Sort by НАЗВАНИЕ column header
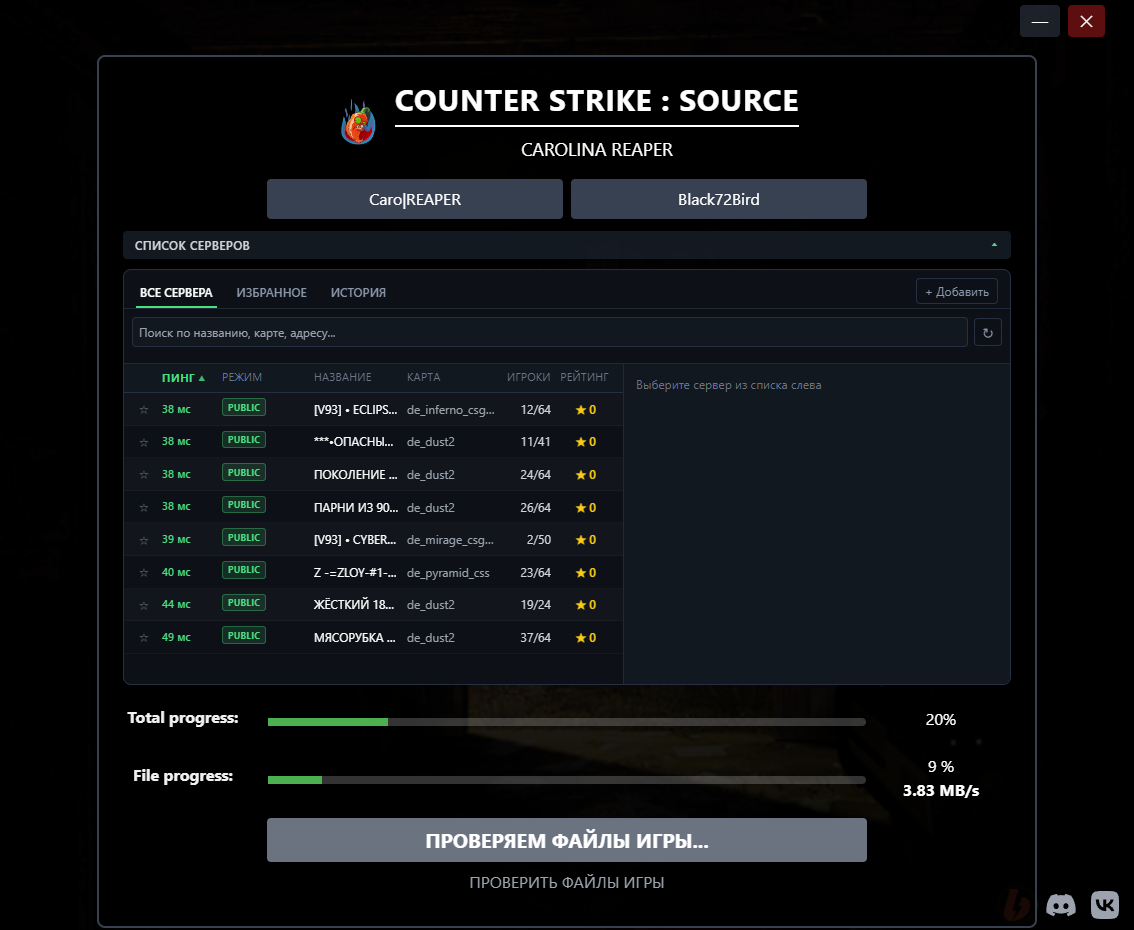 (x=343, y=377)
